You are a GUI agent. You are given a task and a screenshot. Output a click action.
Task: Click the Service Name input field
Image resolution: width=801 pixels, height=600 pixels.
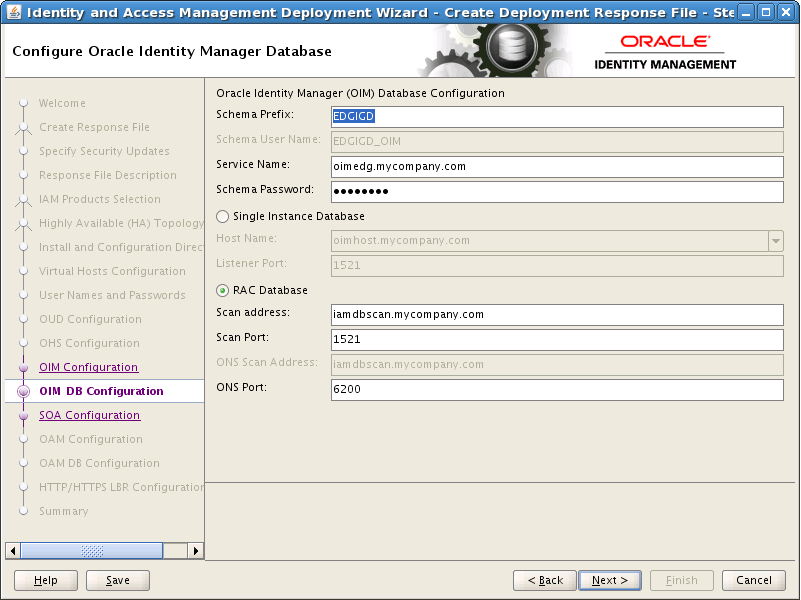point(557,166)
